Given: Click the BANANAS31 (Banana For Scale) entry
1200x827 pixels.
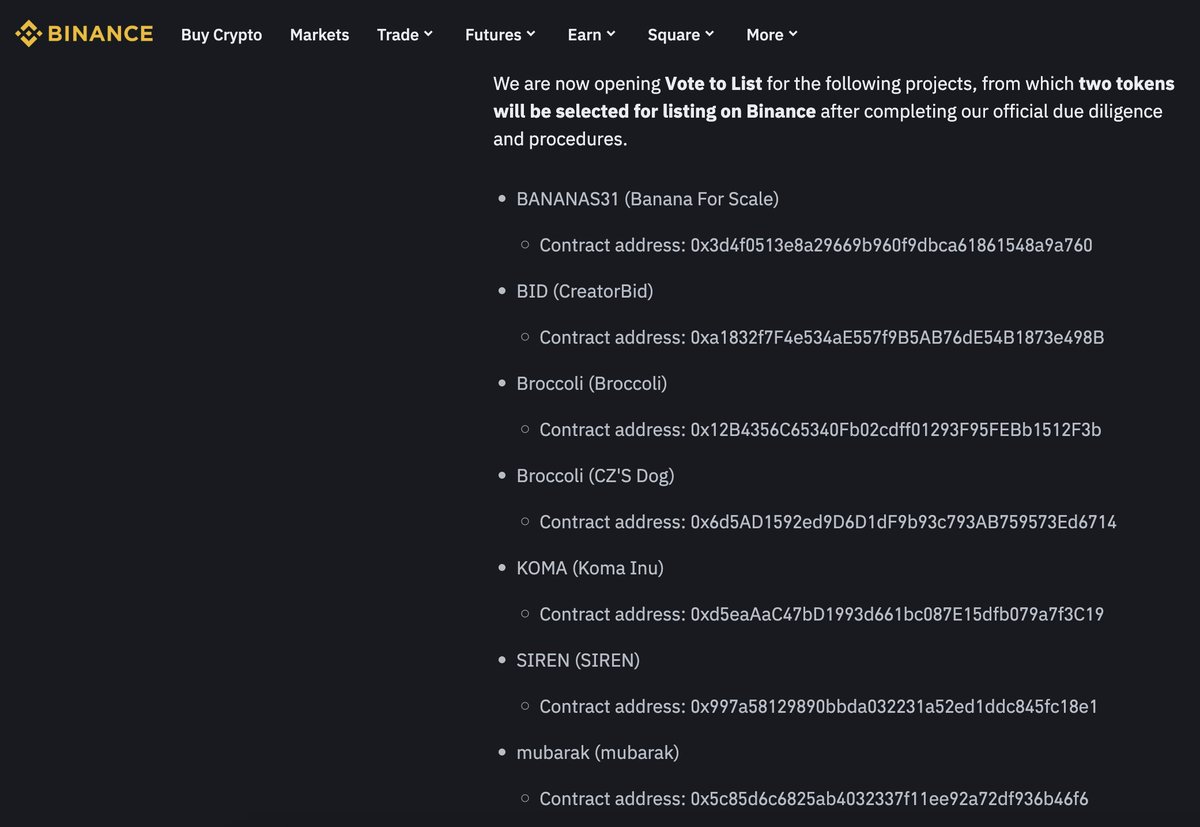Looking at the screenshot, I should point(647,199).
